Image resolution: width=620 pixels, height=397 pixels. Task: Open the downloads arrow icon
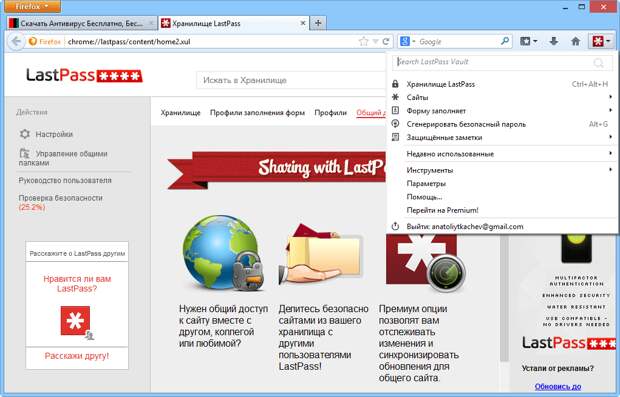(x=554, y=41)
